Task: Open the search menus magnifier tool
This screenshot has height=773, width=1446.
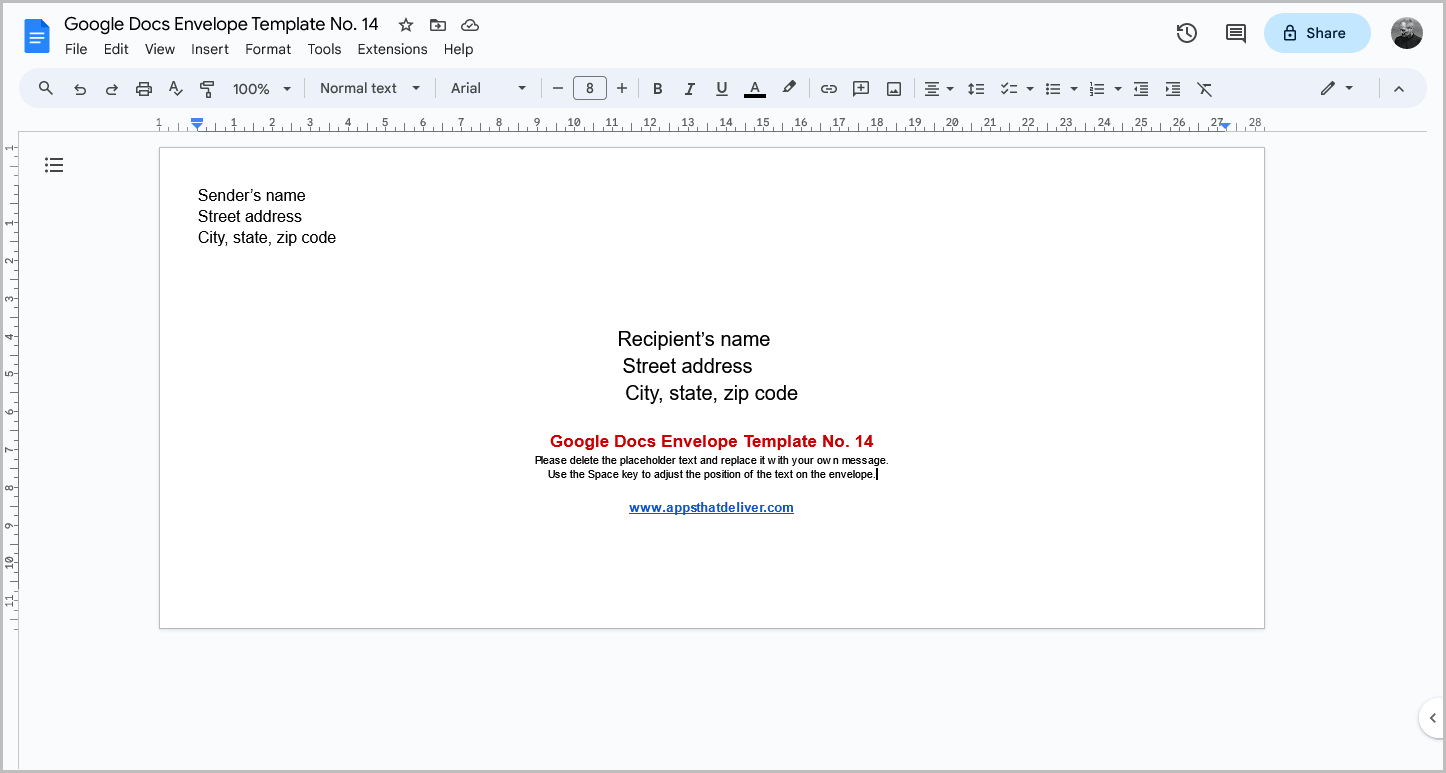Action: 46,88
